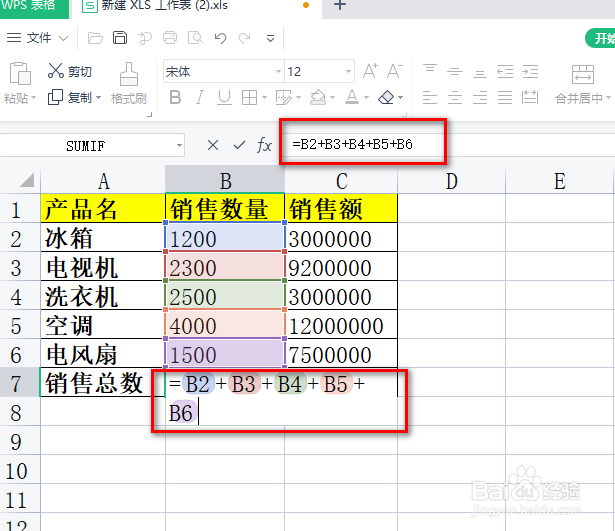Click the 销售额 header cell
The width and height of the screenshot is (615, 531).
[x=341, y=209]
